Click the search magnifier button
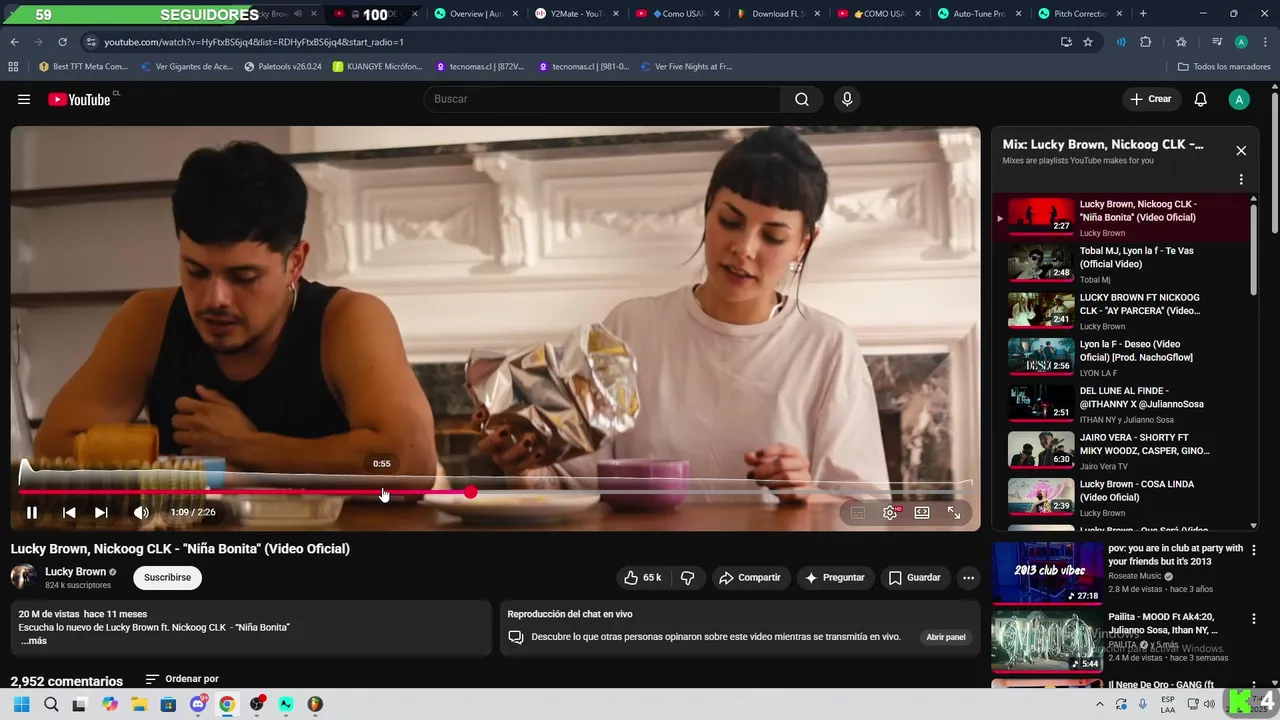Screen dimensions: 1280x720 tap(802, 99)
